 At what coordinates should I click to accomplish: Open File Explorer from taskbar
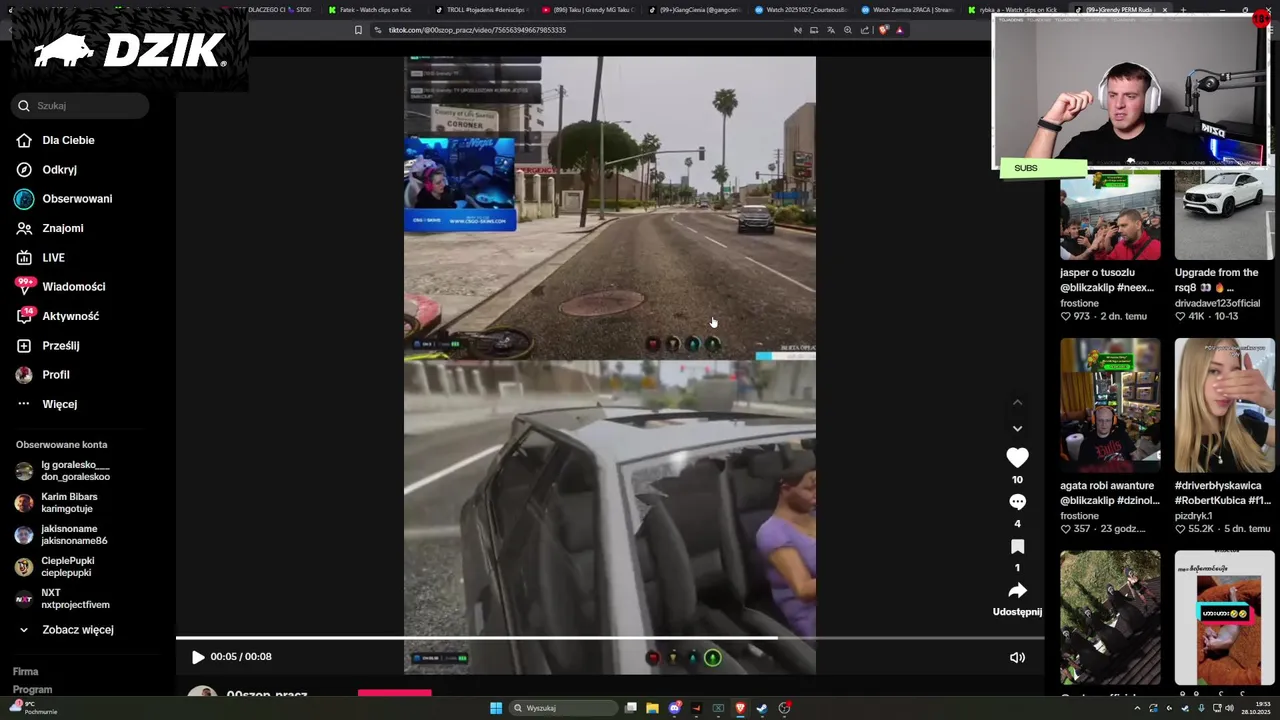click(x=652, y=708)
